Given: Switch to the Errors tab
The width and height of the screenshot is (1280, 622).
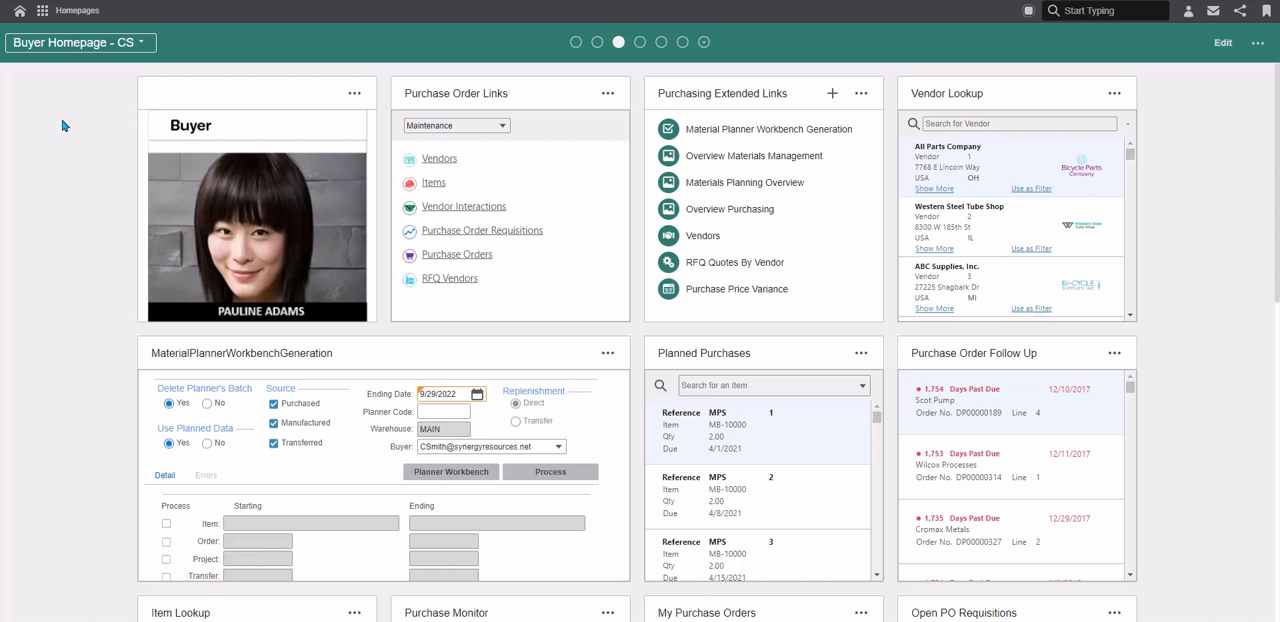Looking at the screenshot, I should pyautogui.click(x=206, y=475).
